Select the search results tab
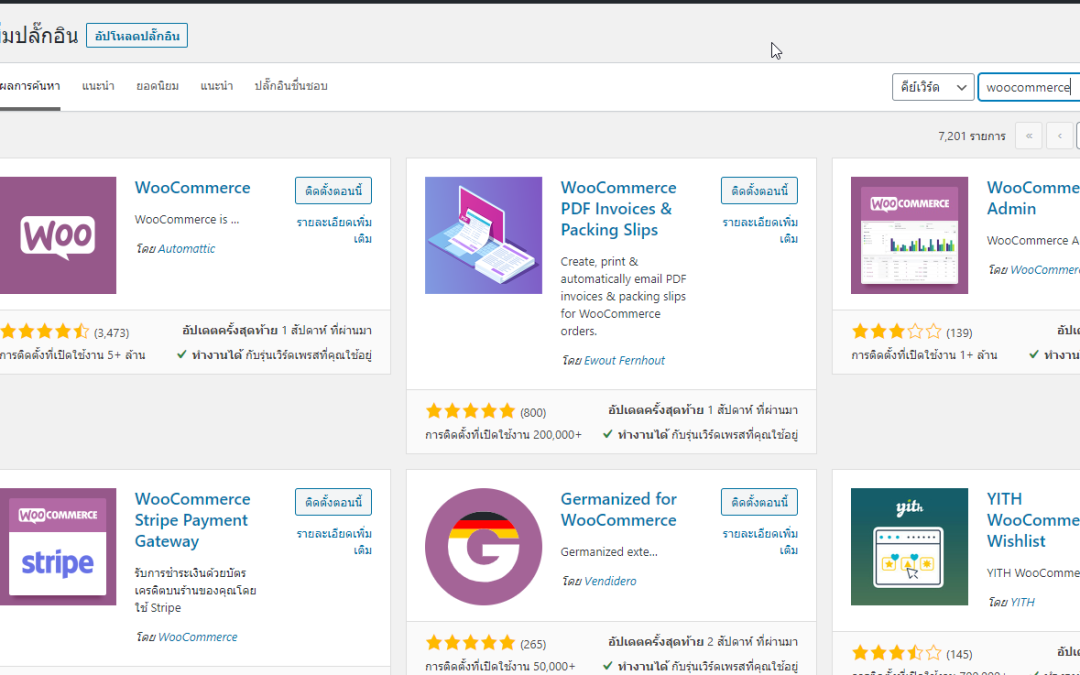Viewport: 1080px width, 675px height. pos(30,86)
